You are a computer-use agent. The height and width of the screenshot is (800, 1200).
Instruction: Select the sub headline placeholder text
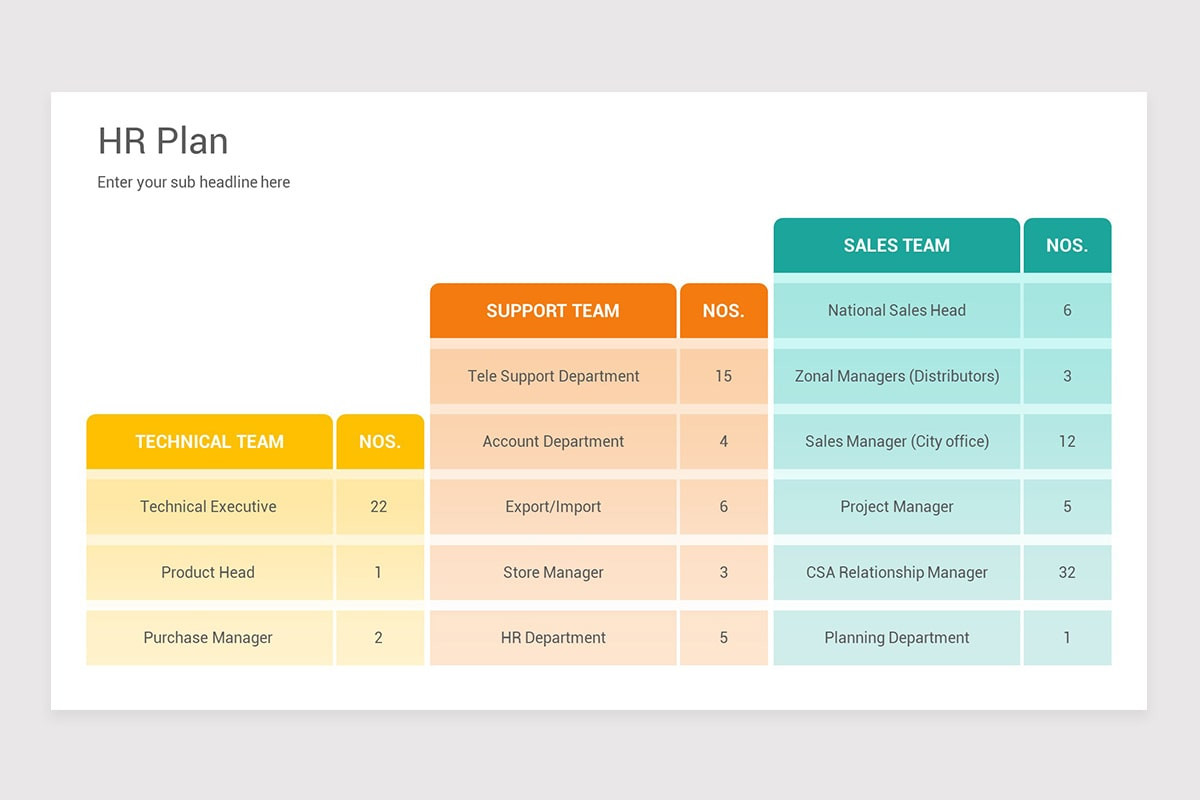pyautogui.click(x=193, y=182)
